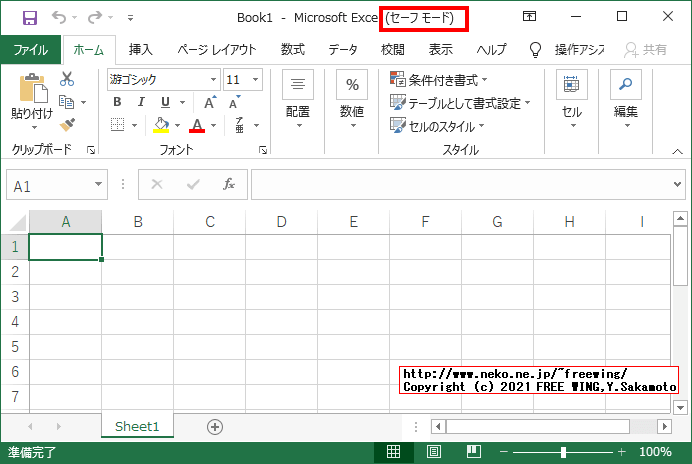Expand the formula bar
The image size is (692, 464).
(677, 184)
